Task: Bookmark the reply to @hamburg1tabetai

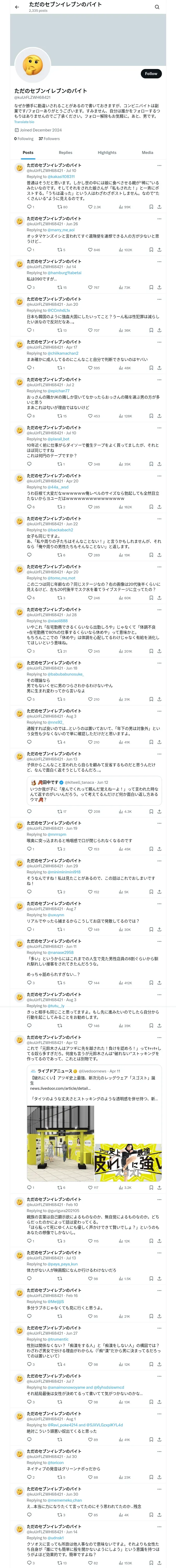Action: pos(151,287)
